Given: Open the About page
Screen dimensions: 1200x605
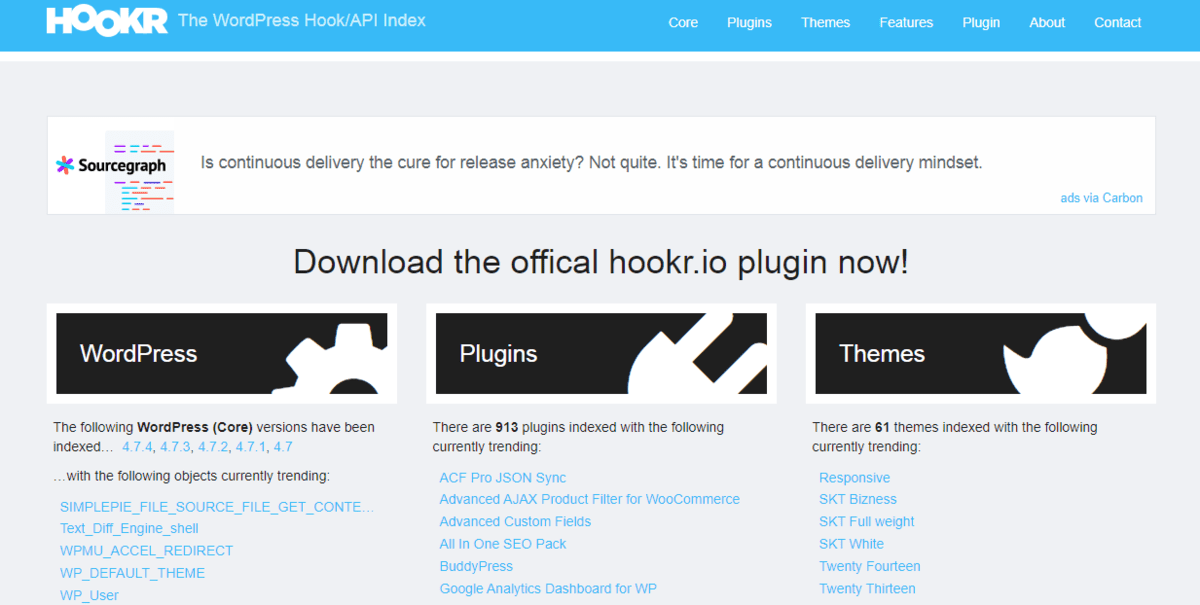Looking at the screenshot, I should click(x=1047, y=22).
